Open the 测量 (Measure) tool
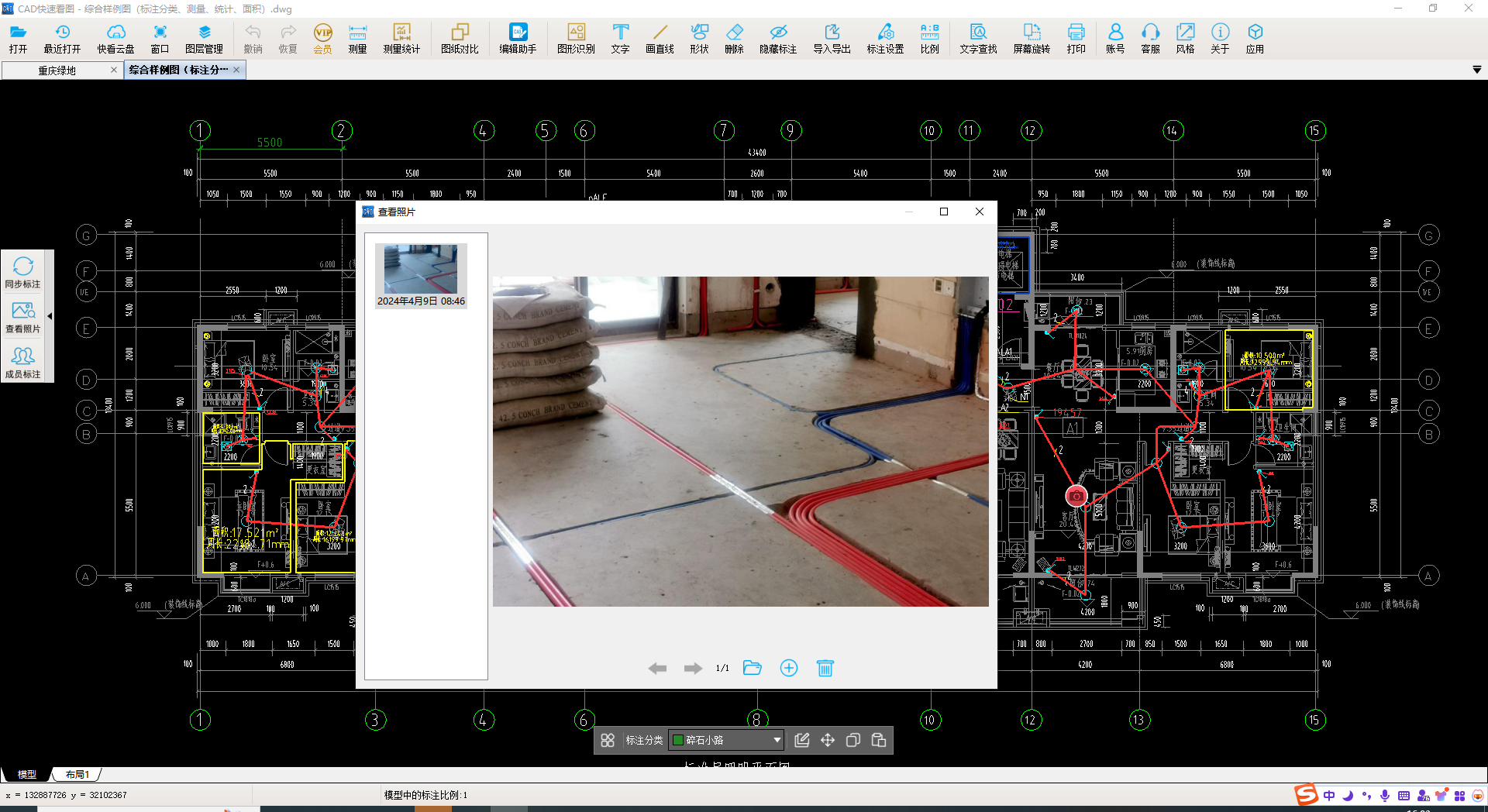Screen dimensions: 1488x812 tap(357, 38)
